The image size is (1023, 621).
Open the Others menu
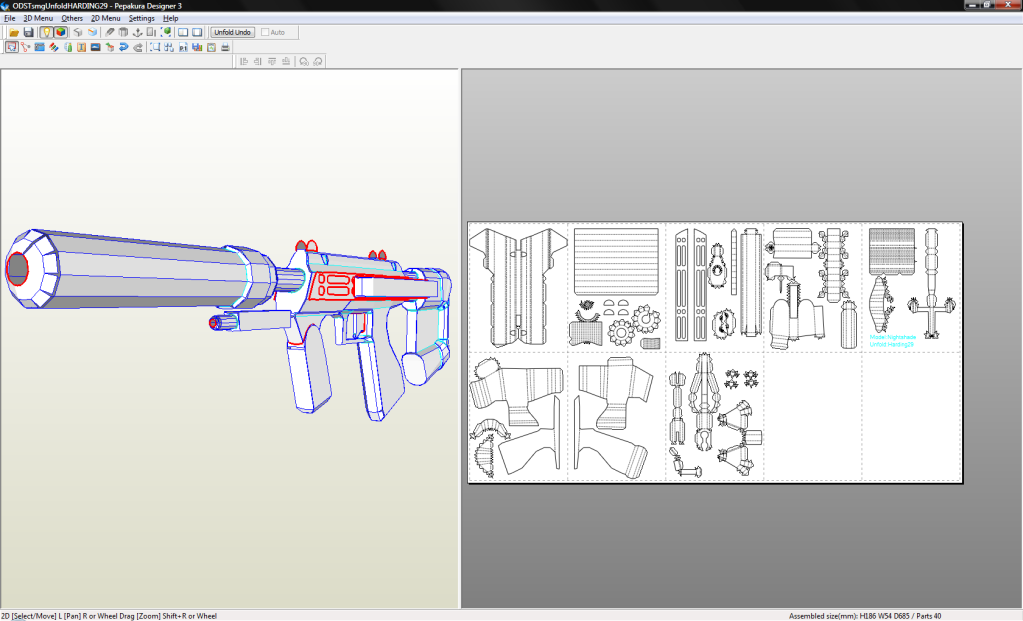click(x=72, y=18)
